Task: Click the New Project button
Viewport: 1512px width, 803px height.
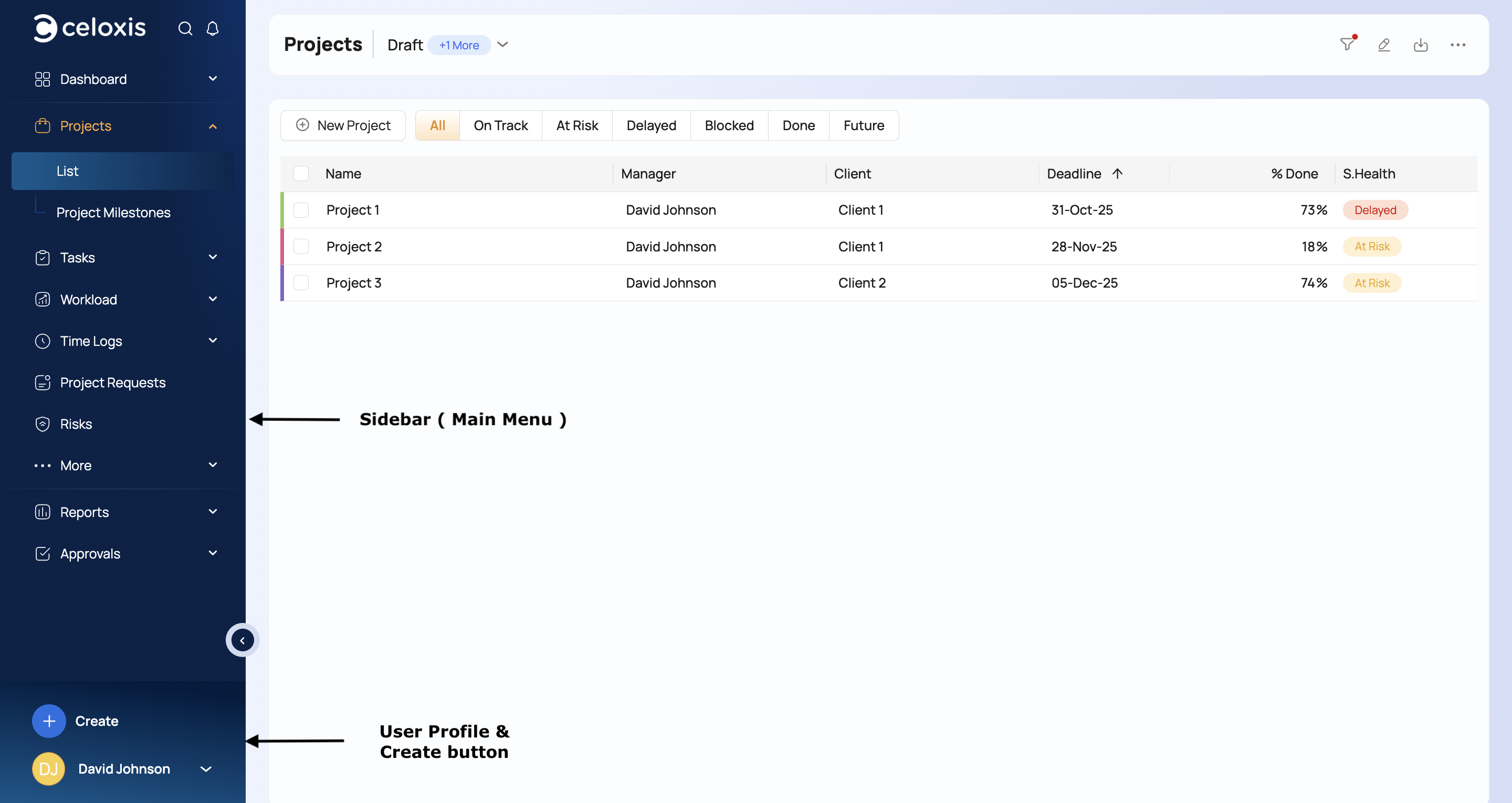Action: tap(343, 125)
